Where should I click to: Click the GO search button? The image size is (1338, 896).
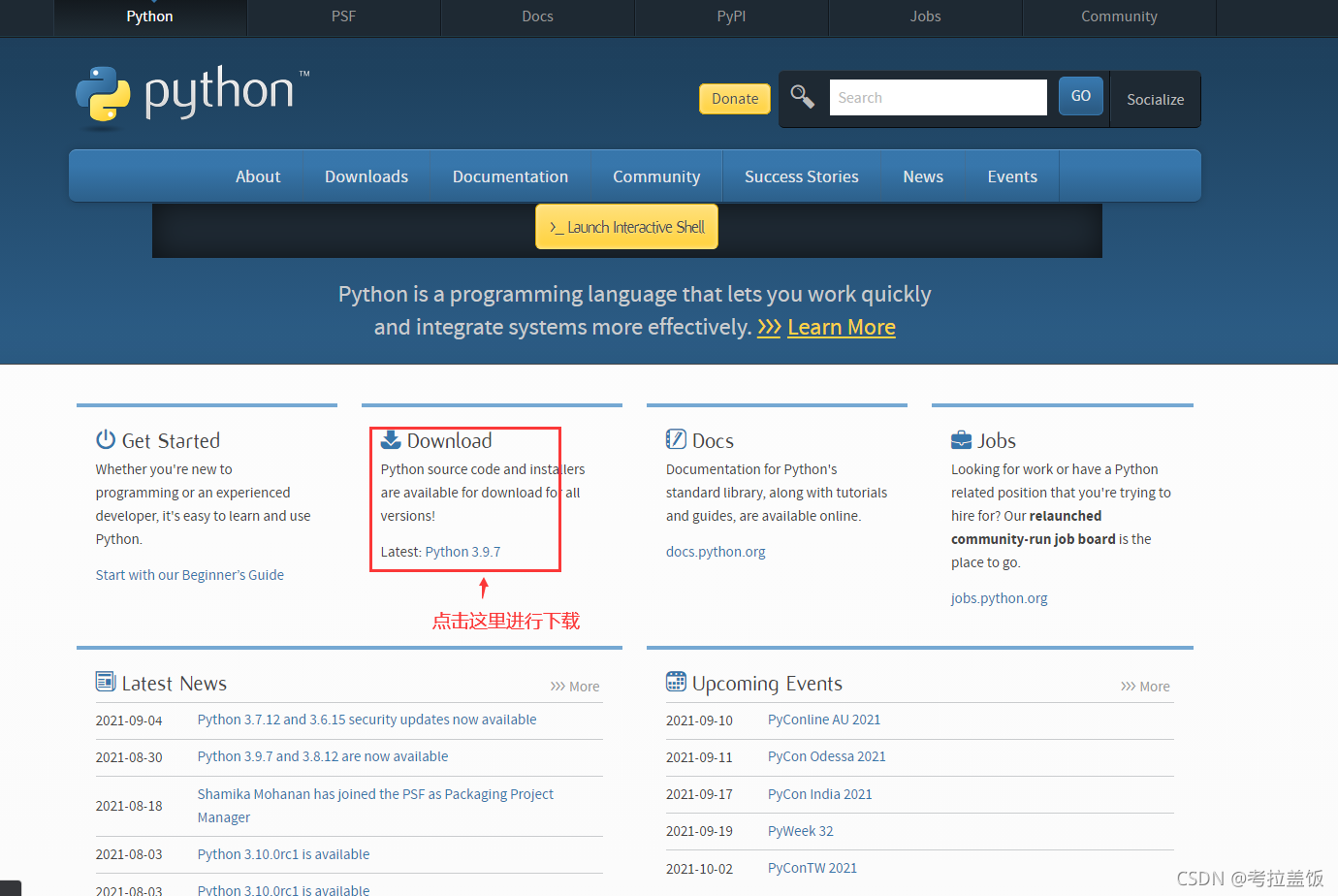[1081, 96]
